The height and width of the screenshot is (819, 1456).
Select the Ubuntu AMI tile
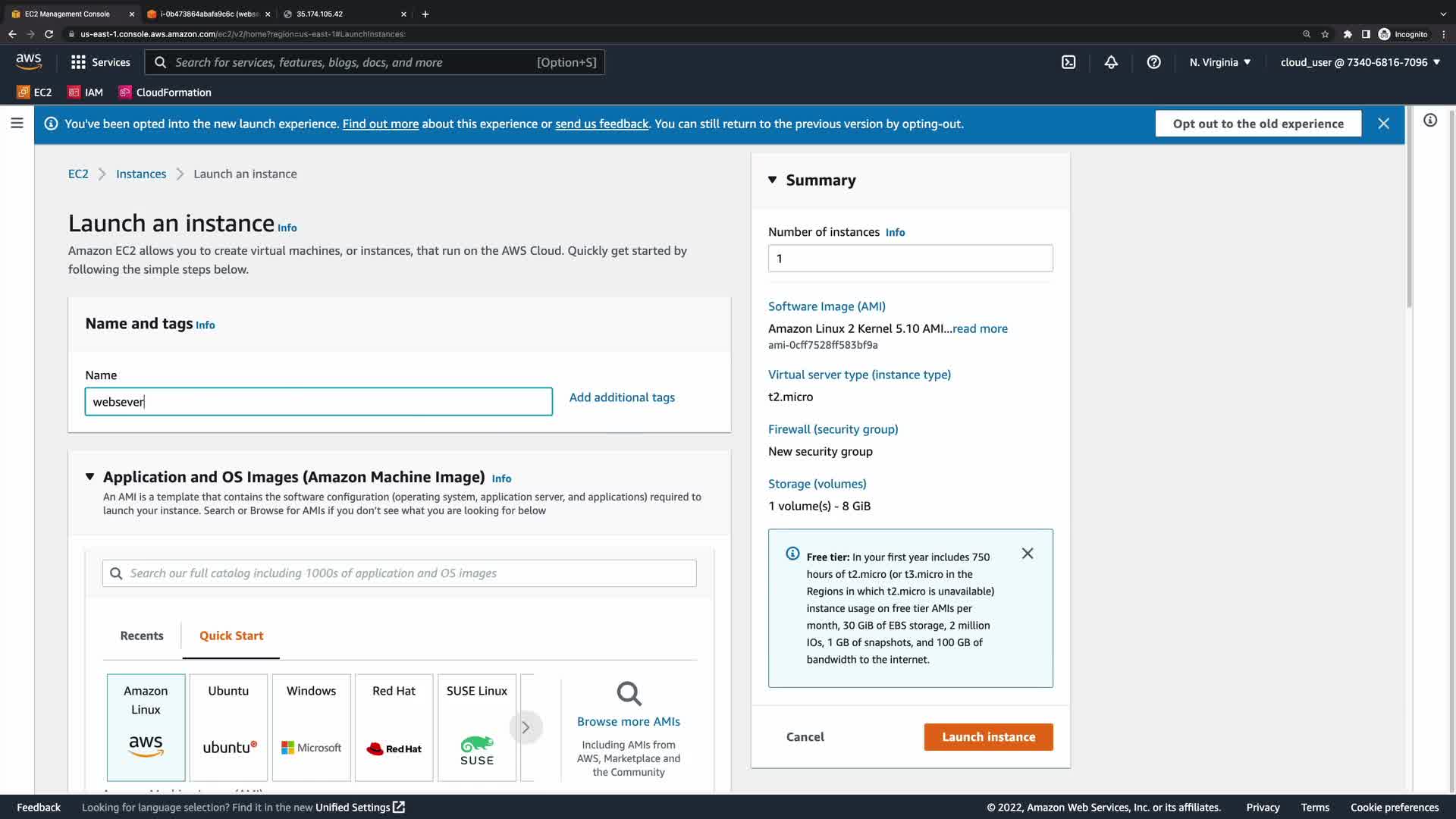point(228,726)
